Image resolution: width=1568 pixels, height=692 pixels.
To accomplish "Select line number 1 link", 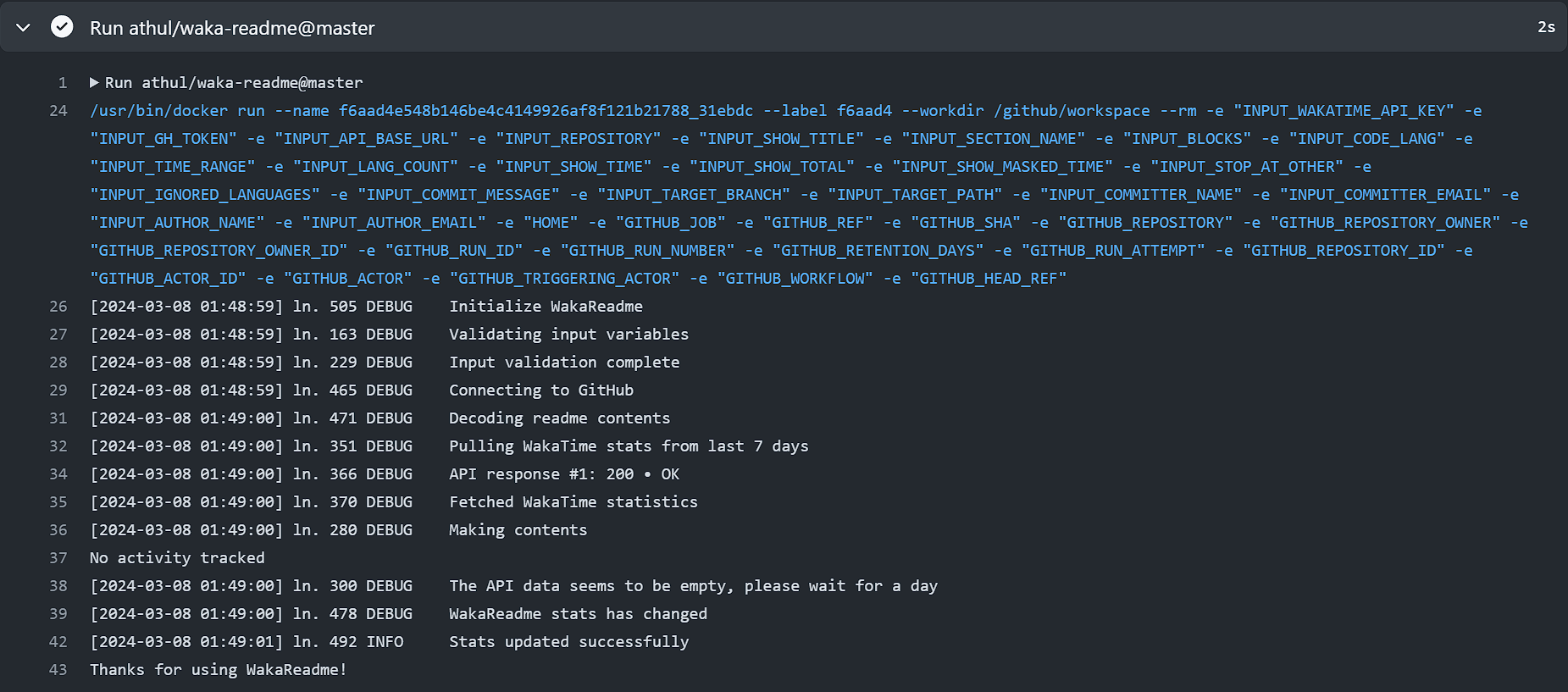I will [x=62, y=83].
